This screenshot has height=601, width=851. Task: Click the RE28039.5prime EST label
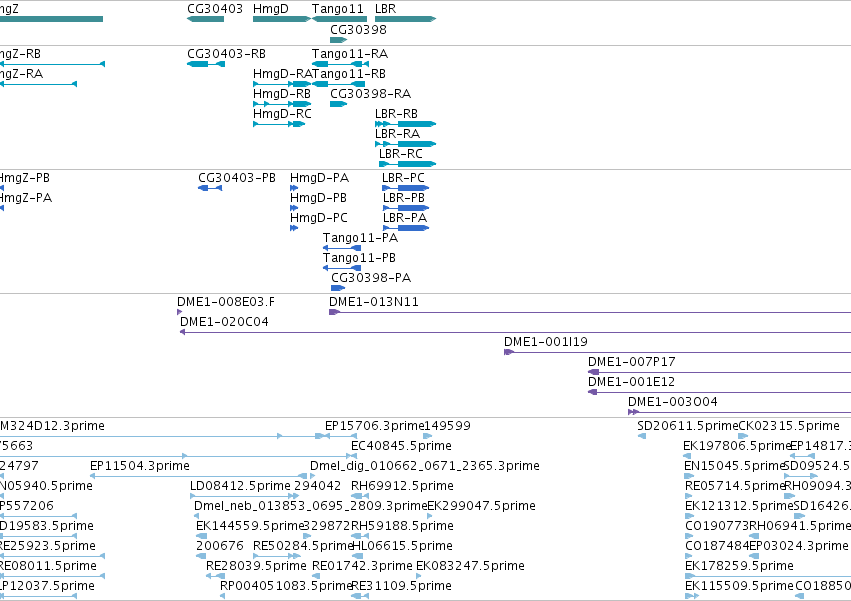click(256, 566)
